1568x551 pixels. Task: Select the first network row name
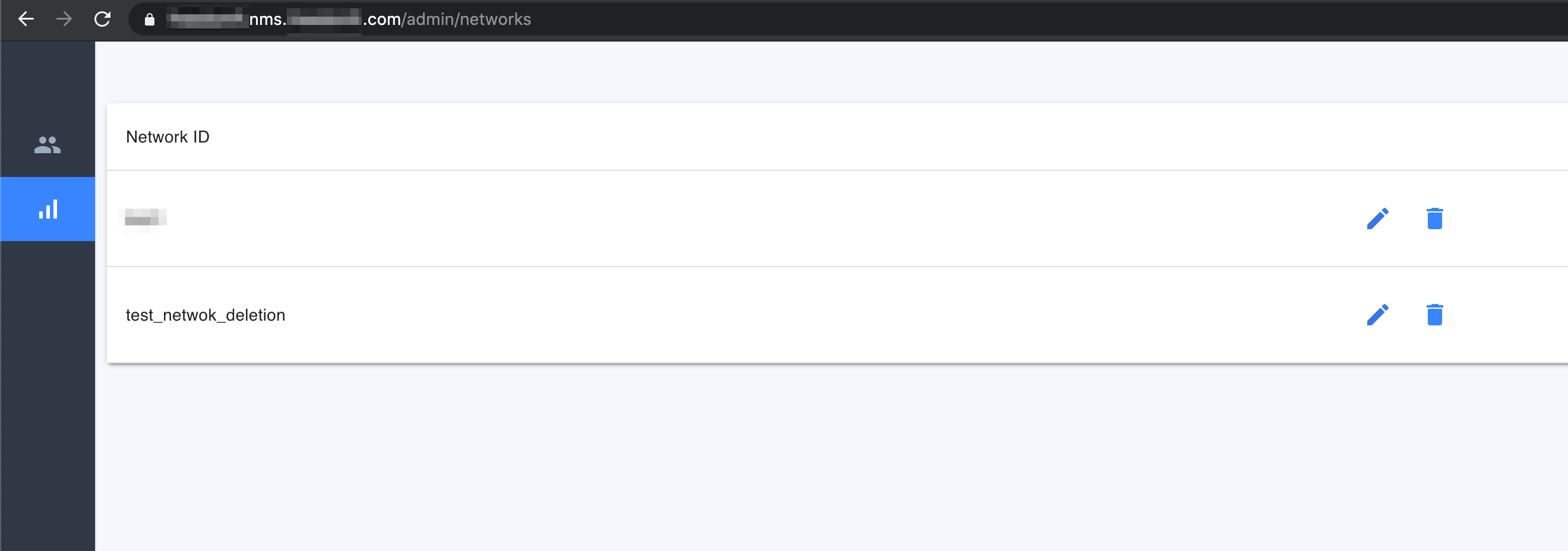(x=145, y=218)
